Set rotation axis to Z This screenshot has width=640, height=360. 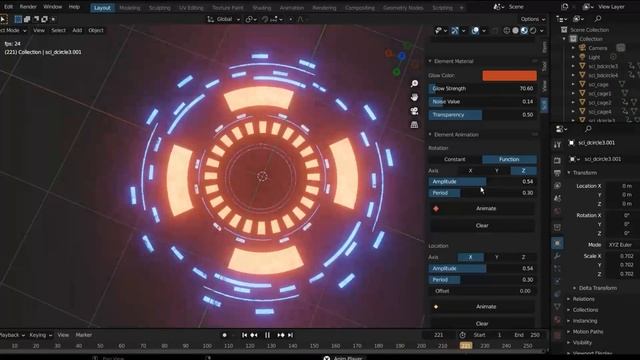[523, 171]
